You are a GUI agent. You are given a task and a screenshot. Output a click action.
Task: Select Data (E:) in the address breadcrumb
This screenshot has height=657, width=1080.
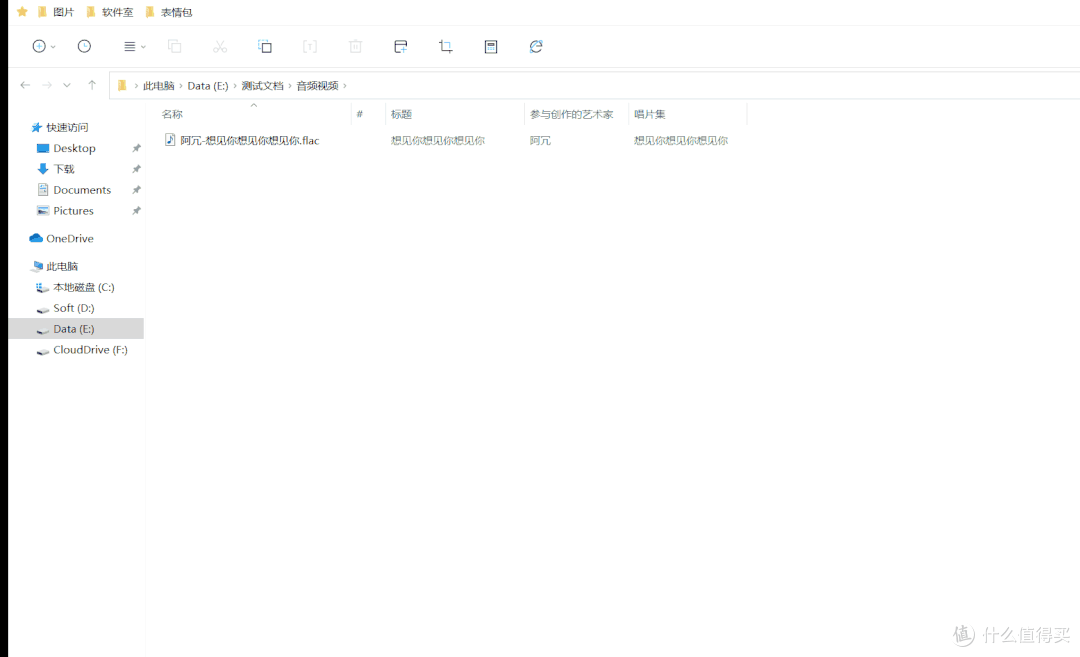click(x=208, y=85)
